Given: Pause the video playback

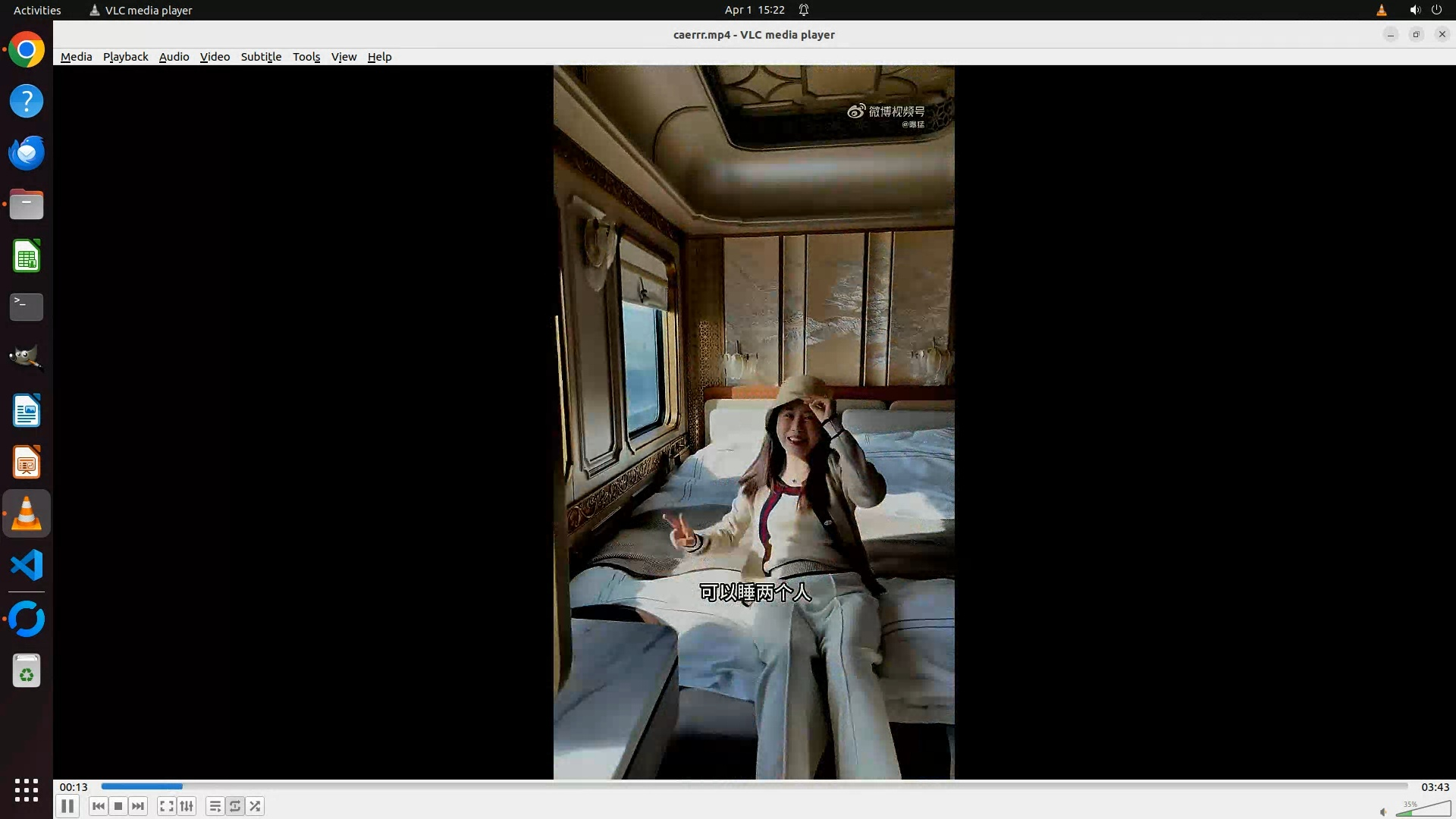Looking at the screenshot, I should (x=67, y=806).
